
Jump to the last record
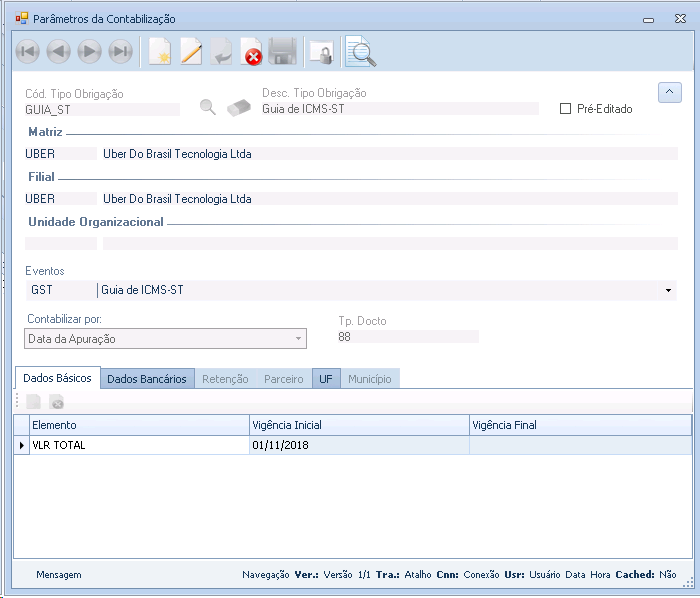point(121,52)
